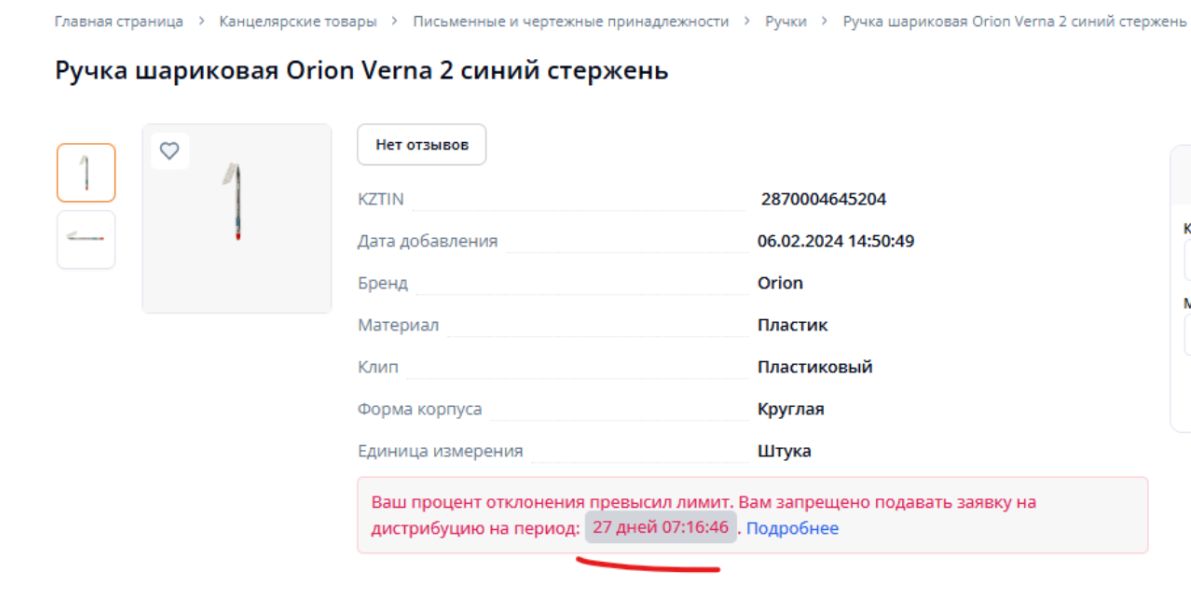Click the 'Форма корпуса' label
The height and width of the screenshot is (607, 1191).
coord(419,409)
